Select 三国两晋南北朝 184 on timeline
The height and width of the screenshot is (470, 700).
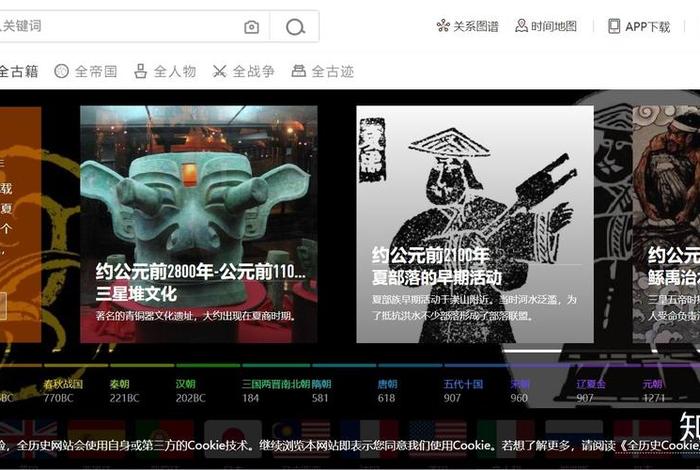click(x=275, y=391)
